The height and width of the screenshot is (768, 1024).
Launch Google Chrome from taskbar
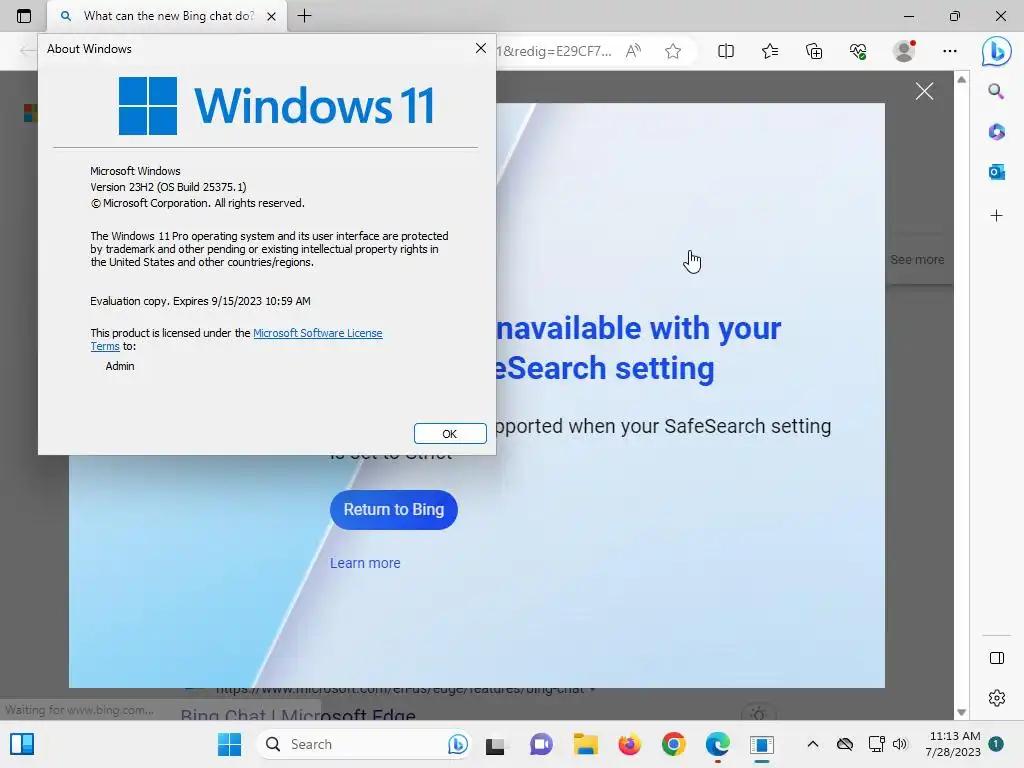673,744
